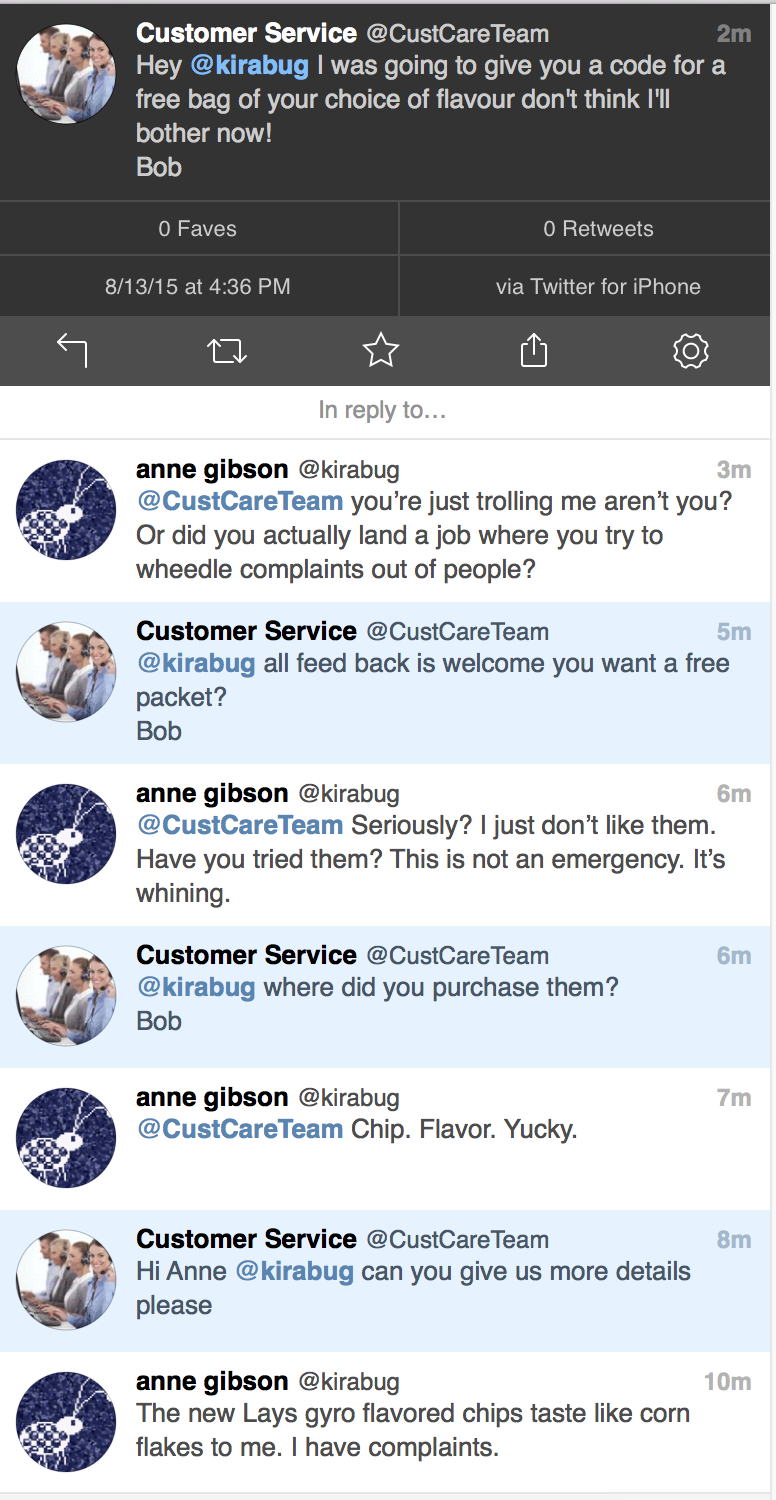The width and height of the screenshot is (776, 1500).
Task: Click the 0 Faves counter
Action: 198,229
